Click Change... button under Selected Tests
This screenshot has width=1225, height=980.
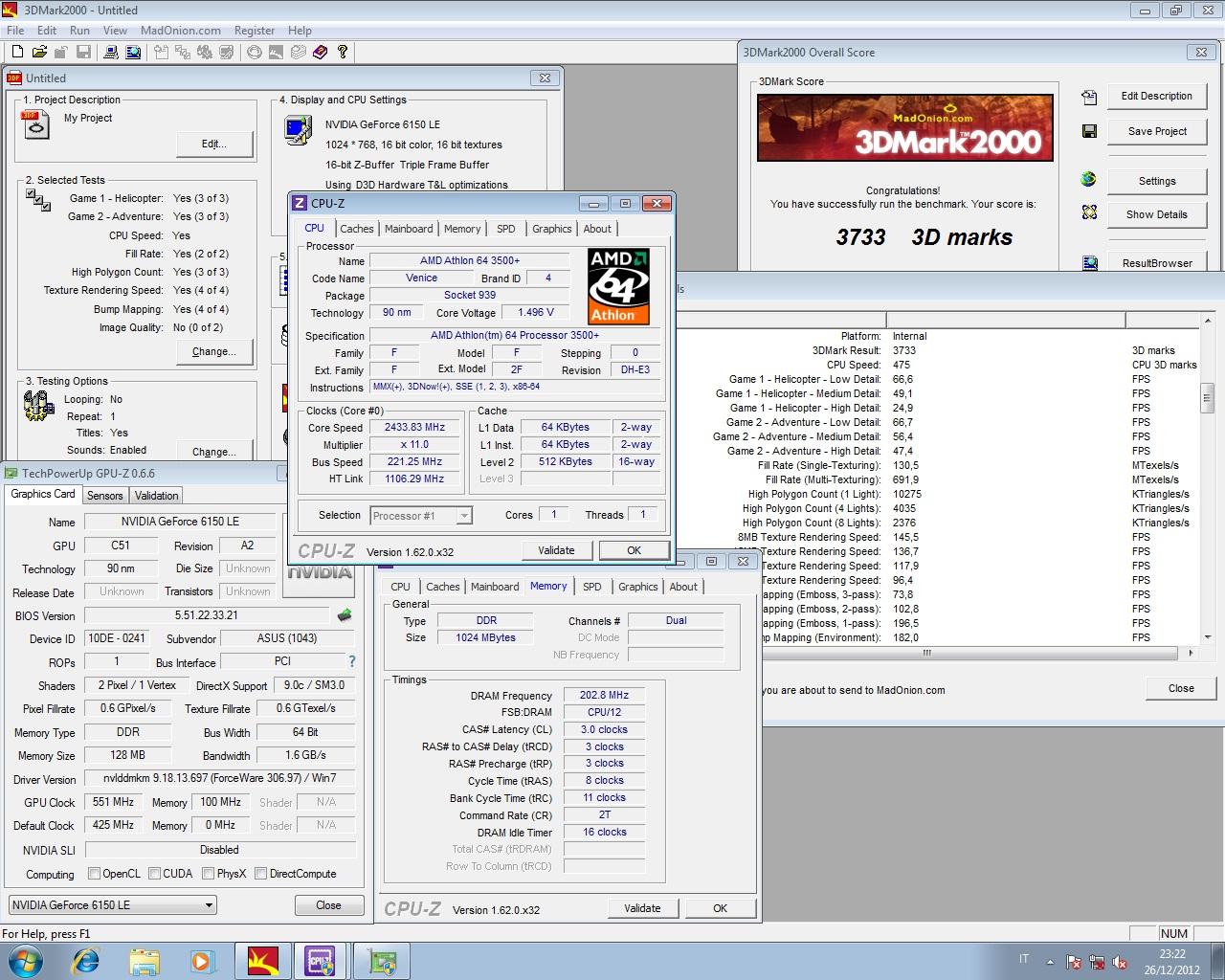pyautogui.click(x=214, y=351)
